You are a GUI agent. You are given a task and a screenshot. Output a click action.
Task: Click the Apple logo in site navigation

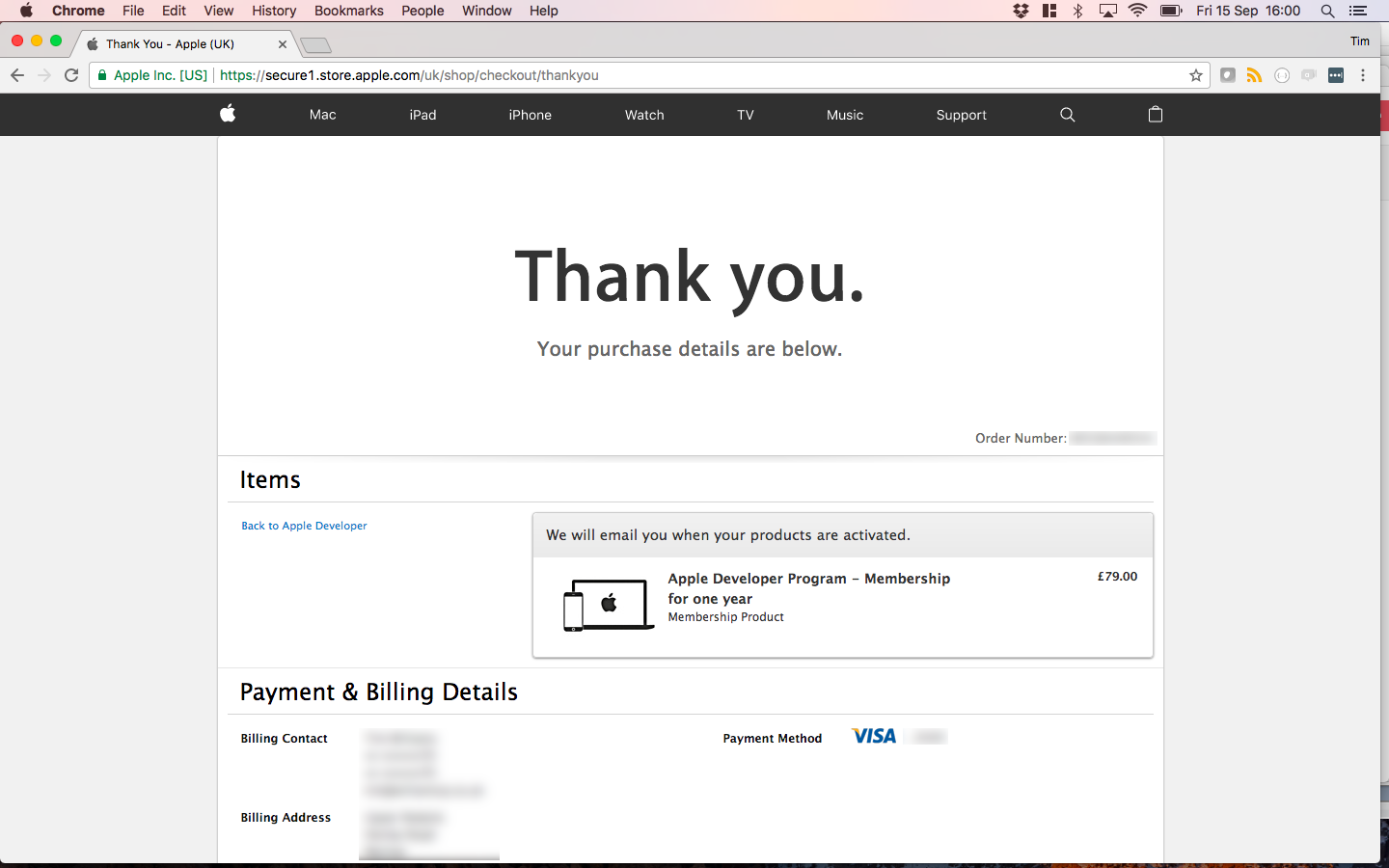[x=228, y=114]
